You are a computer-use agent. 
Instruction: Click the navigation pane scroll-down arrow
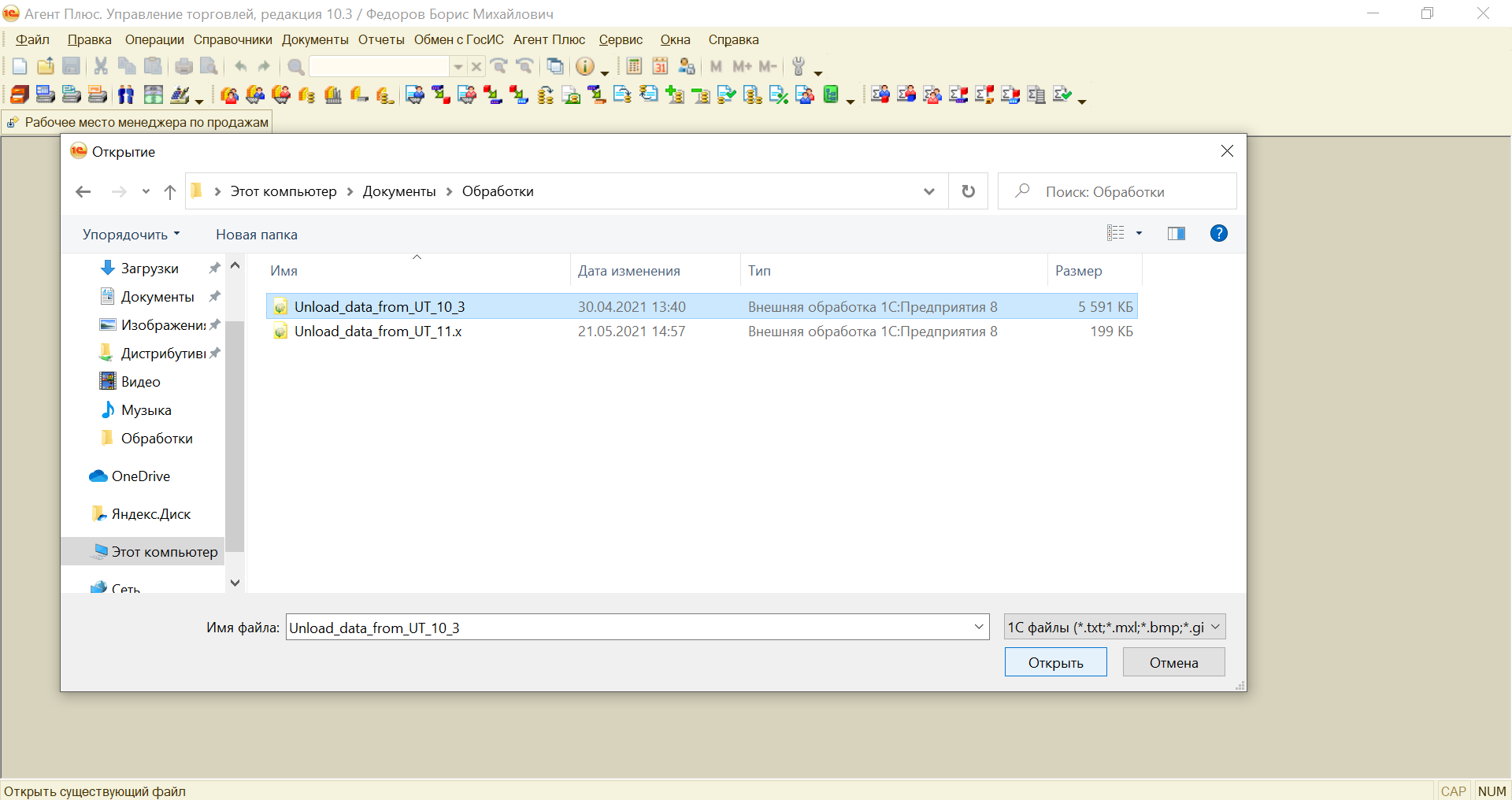point(235,583)
